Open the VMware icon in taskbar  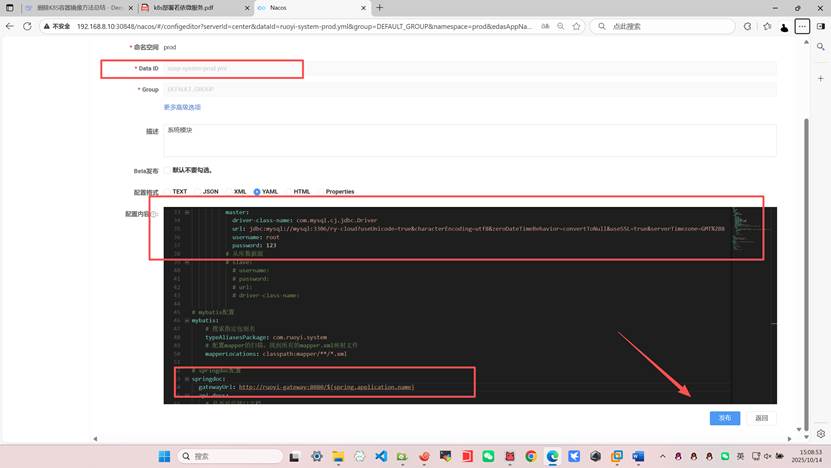click(617, 456)
